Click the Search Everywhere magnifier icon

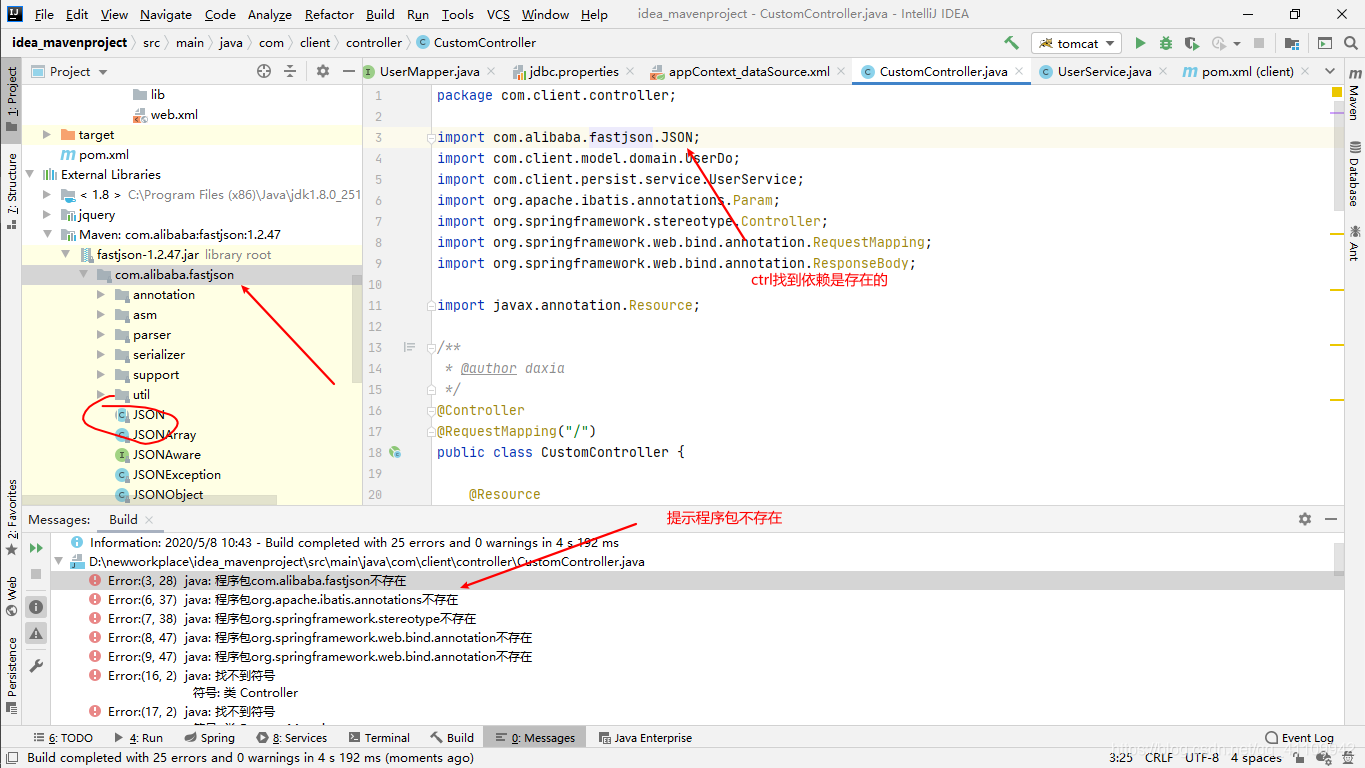tap(1350, 43)
